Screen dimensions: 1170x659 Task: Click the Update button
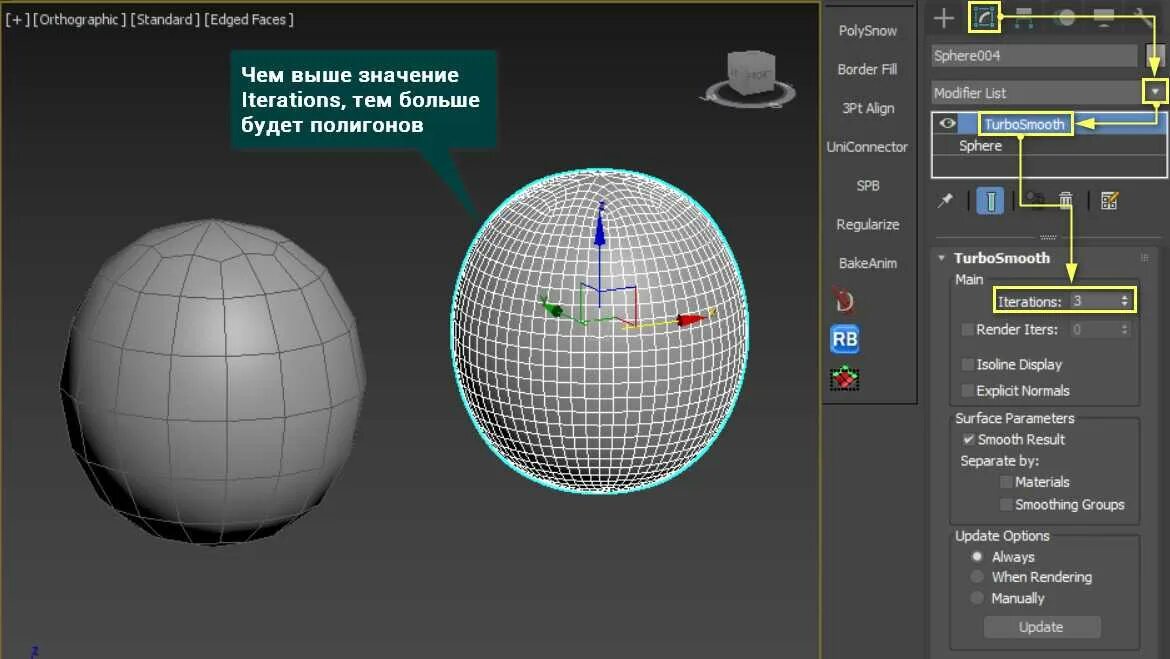[1042, 627]
